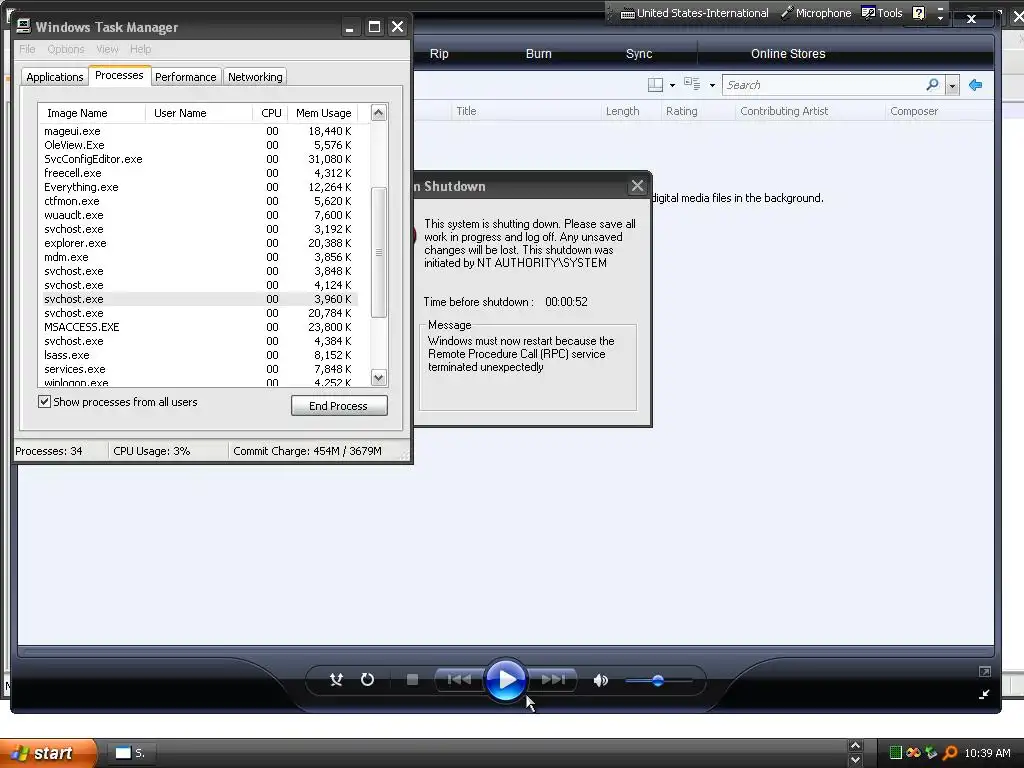Click the Media Player seek bar
Viewport: 1024px width, 768px height.
[x=505, y=651]
